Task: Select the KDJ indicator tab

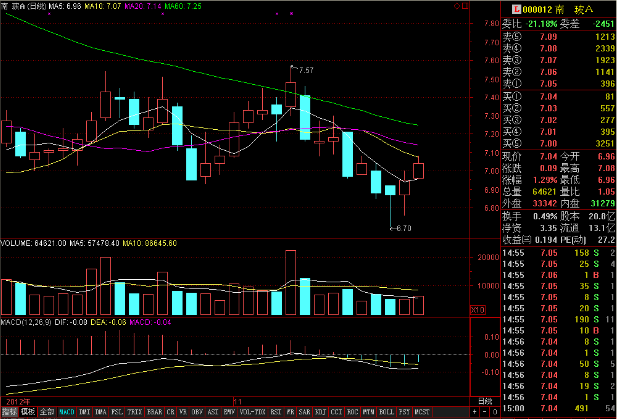Action: click(321, 412)
